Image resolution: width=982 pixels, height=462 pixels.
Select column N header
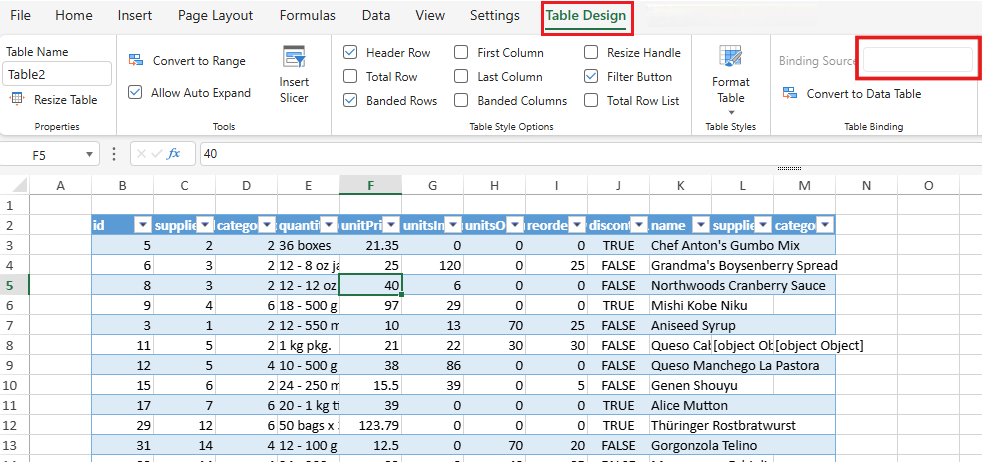click(866, 185)
